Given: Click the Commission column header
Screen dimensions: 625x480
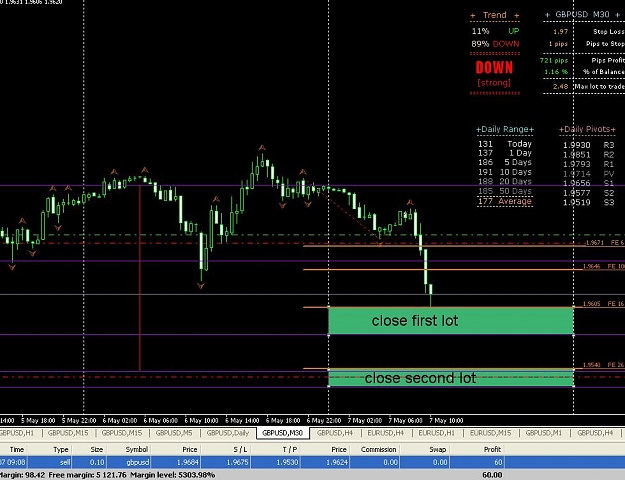Looking at the screenshot, I should tap(378, 449).
